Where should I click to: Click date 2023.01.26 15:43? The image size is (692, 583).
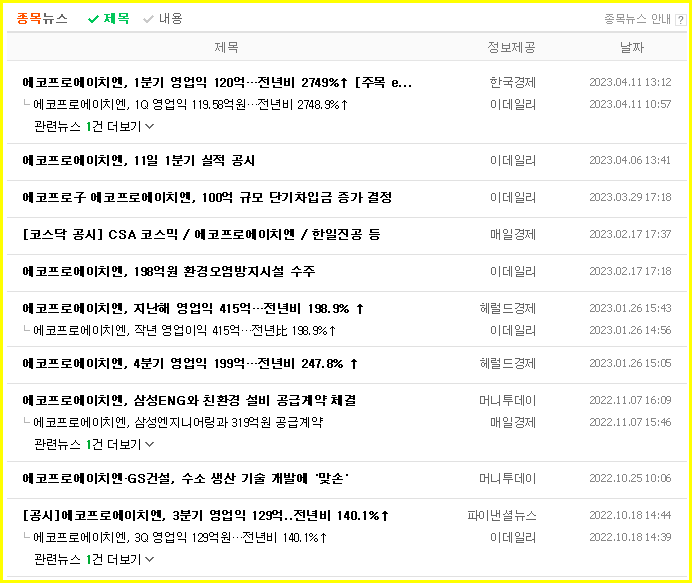coord(630,308)
